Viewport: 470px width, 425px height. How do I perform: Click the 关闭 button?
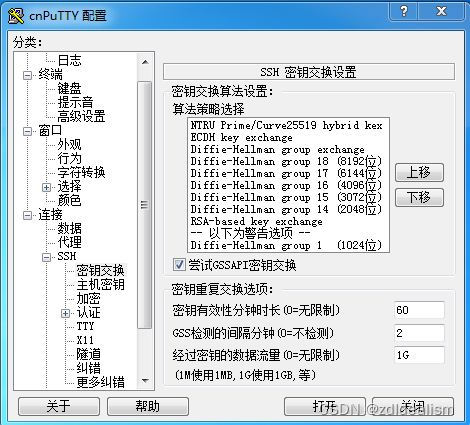(413, 406)
